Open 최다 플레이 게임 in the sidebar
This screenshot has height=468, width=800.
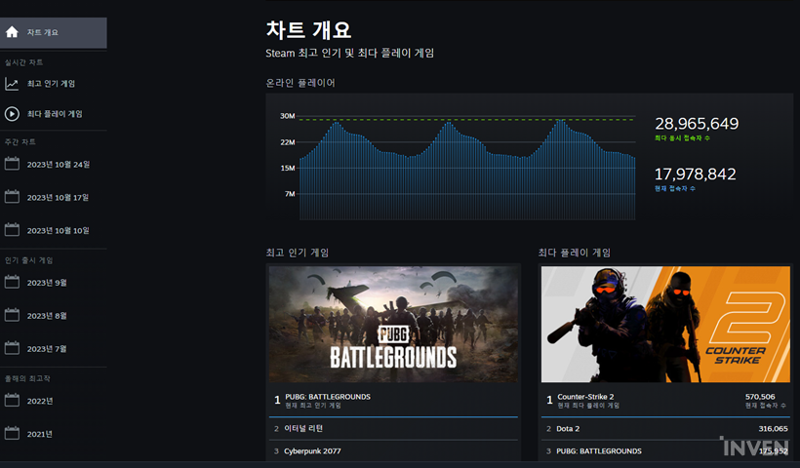53,114
